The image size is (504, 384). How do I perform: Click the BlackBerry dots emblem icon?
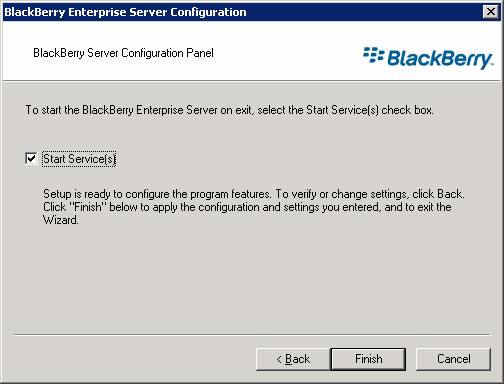coord(373,55)
